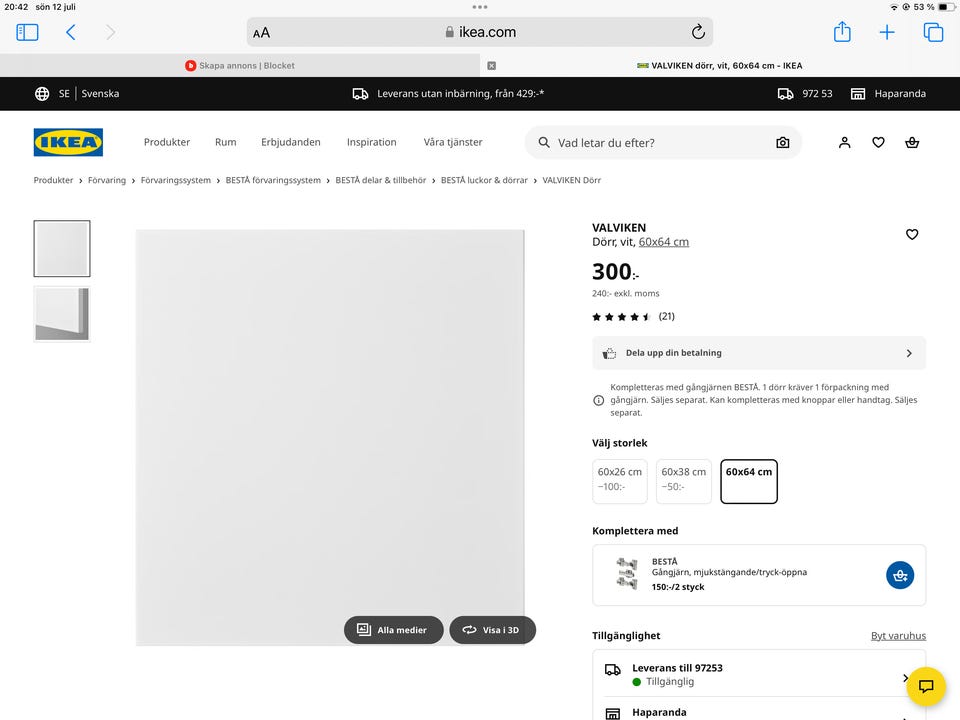The image size is (960, 720).
Task: Choose the 60x26 cm size option
Action: coord(620,481)
